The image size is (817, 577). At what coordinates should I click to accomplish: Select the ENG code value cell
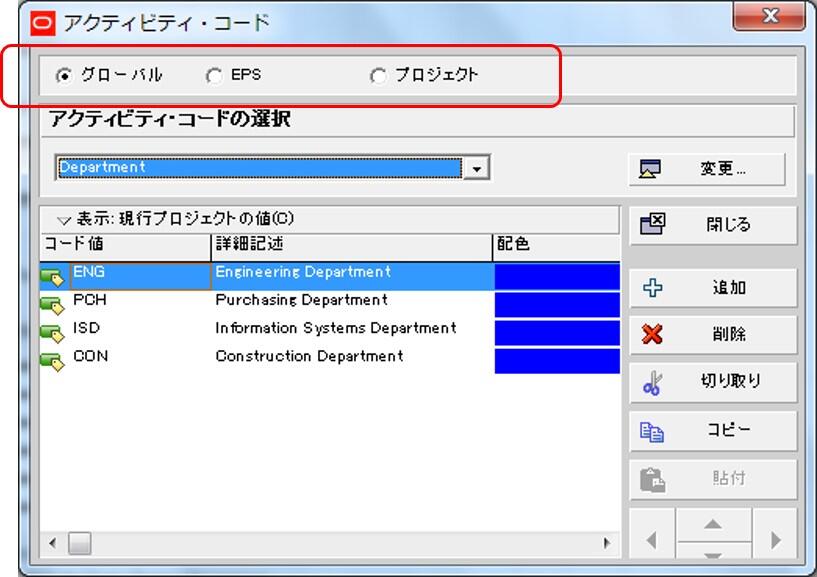coord(140,276)
